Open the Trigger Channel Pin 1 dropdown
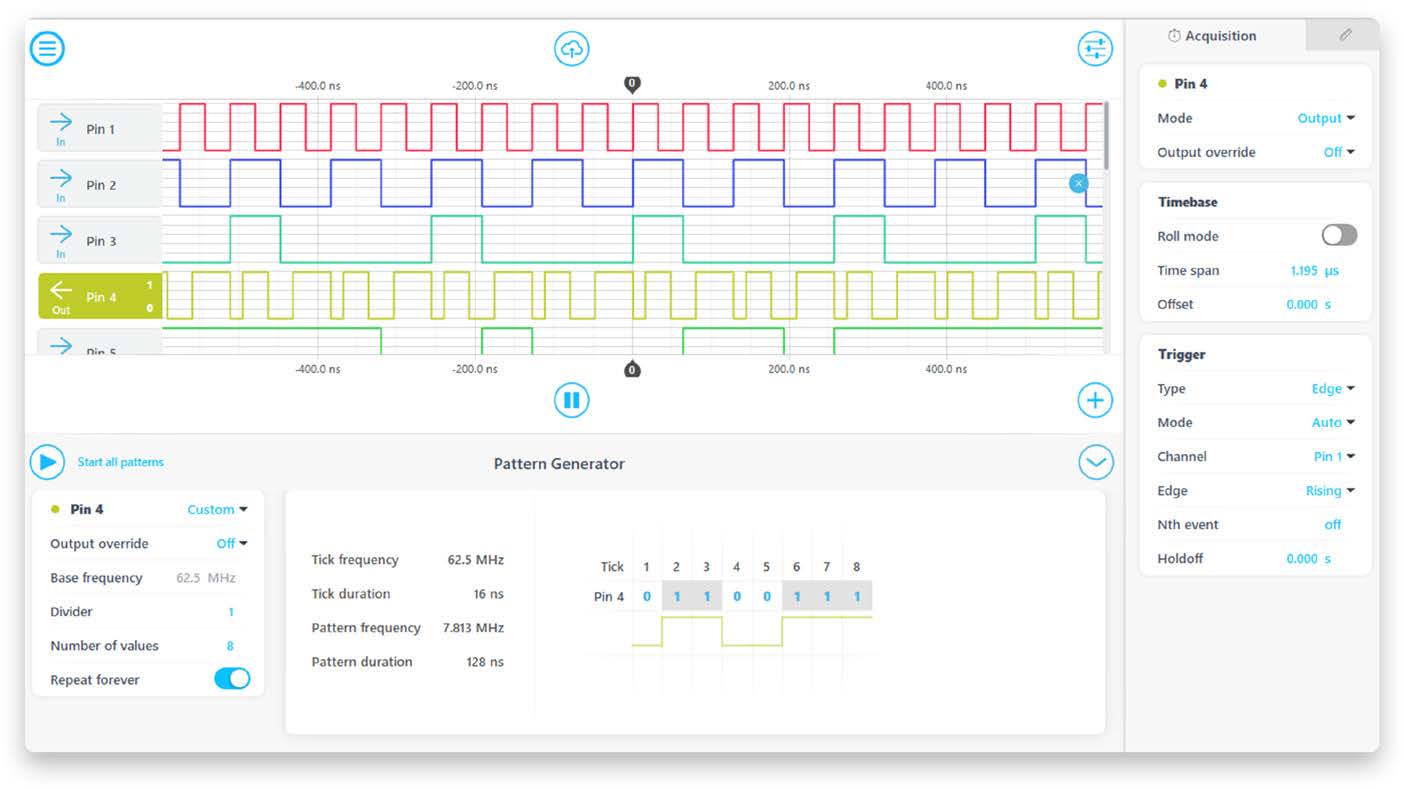This screenshot has height=789, width=1404. coord(1334,457)
